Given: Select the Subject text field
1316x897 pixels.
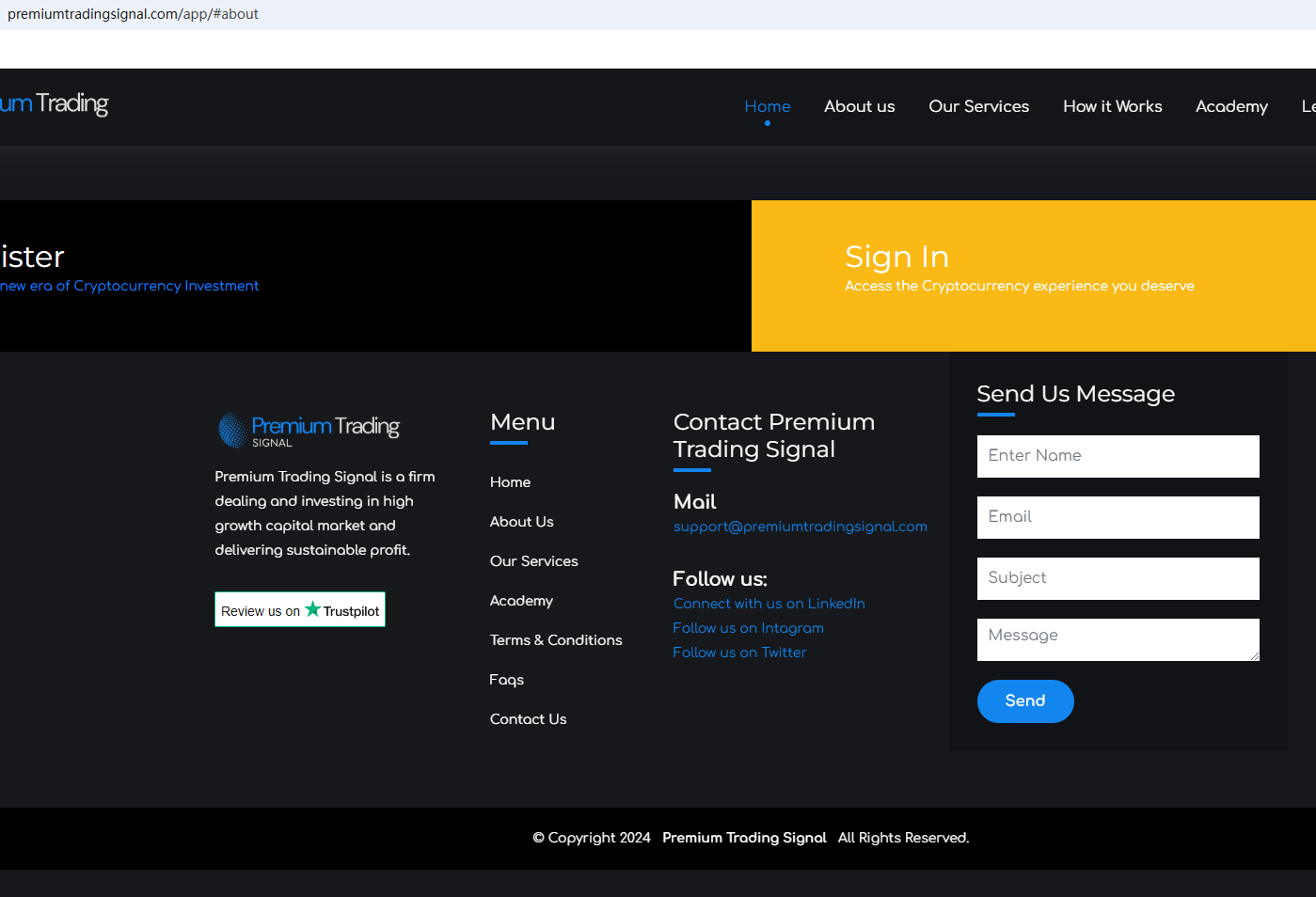Looking at the screenshot, I should (1118, 578).
